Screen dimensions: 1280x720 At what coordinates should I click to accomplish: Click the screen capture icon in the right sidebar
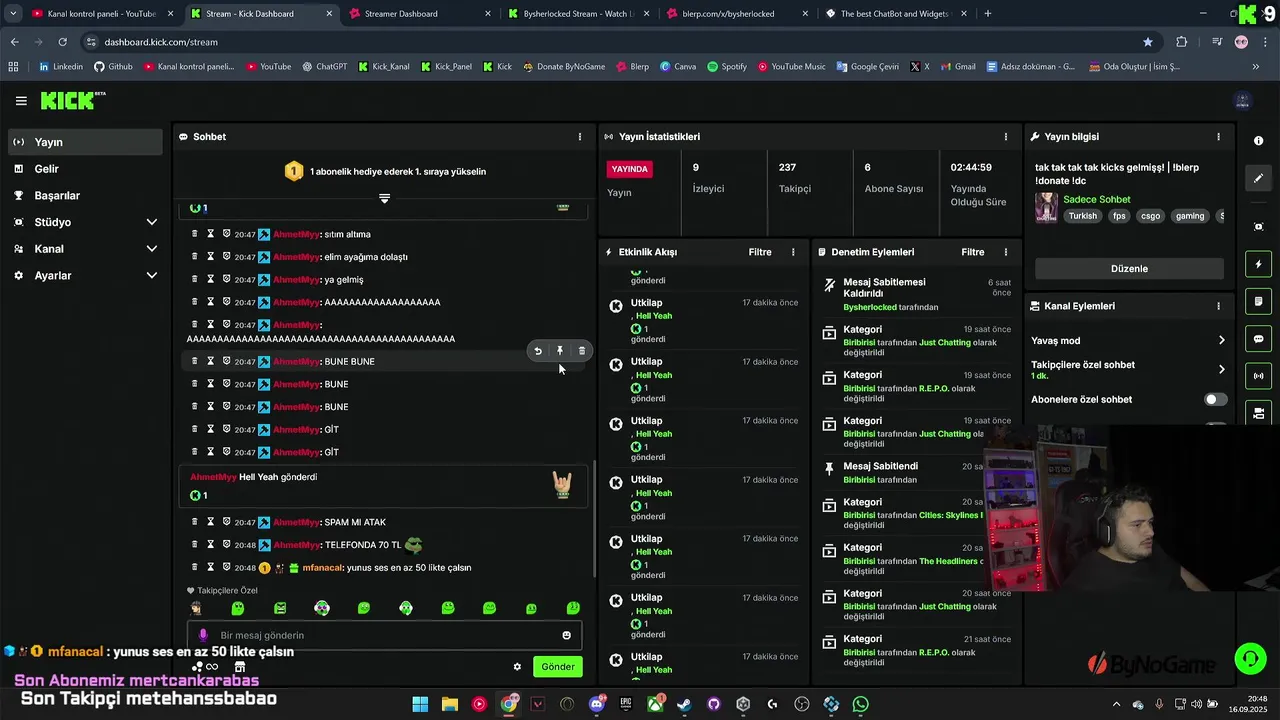[x=1258, y=227]
